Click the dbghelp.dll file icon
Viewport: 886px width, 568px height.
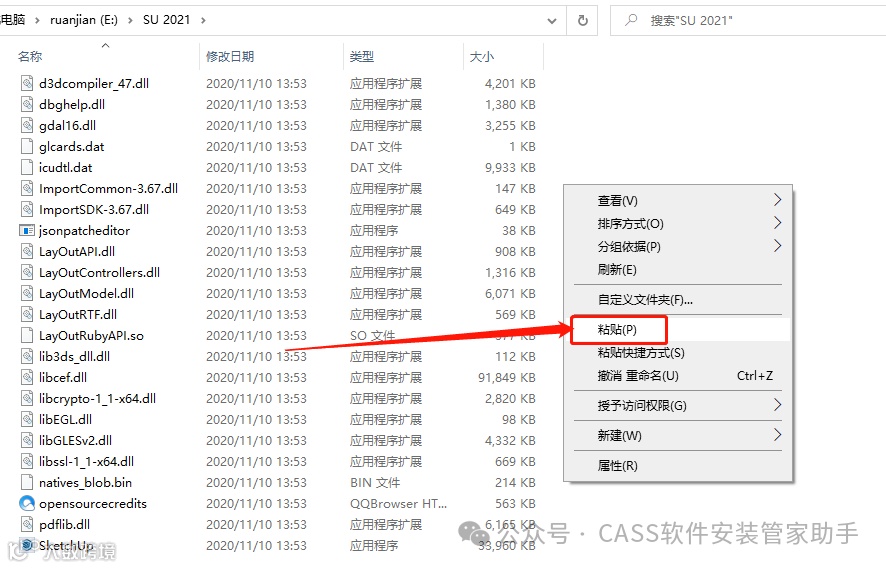(x=27, y=105)
